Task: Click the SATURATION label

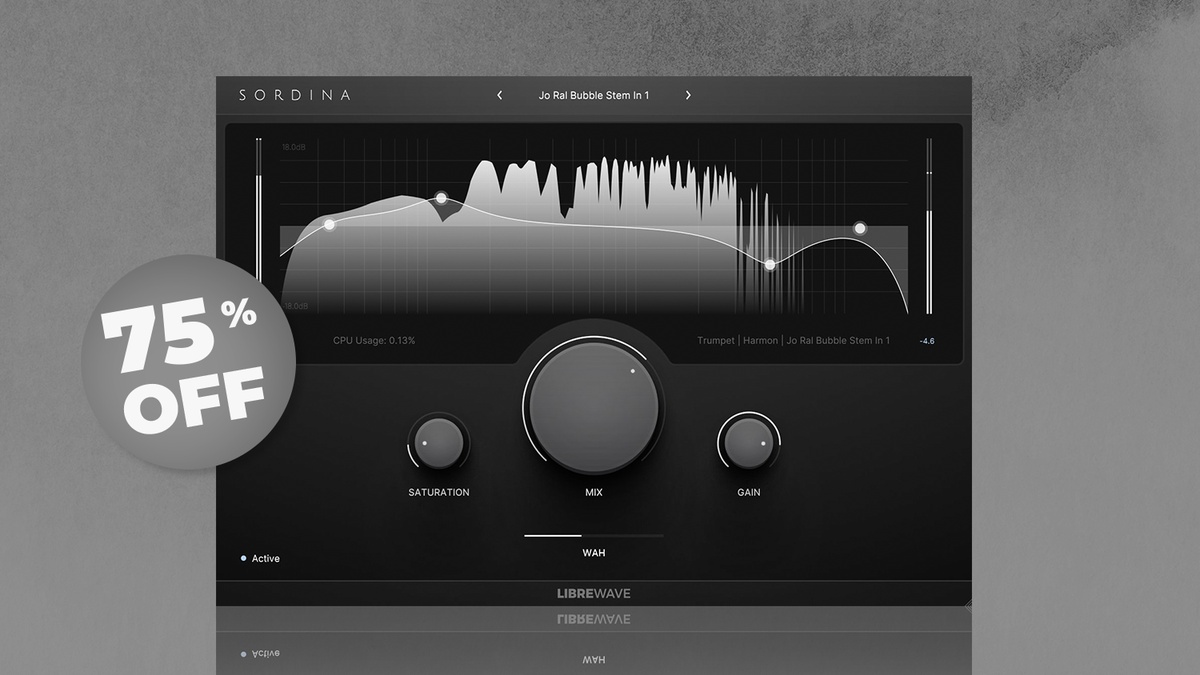Action: (x=439, y=492)
